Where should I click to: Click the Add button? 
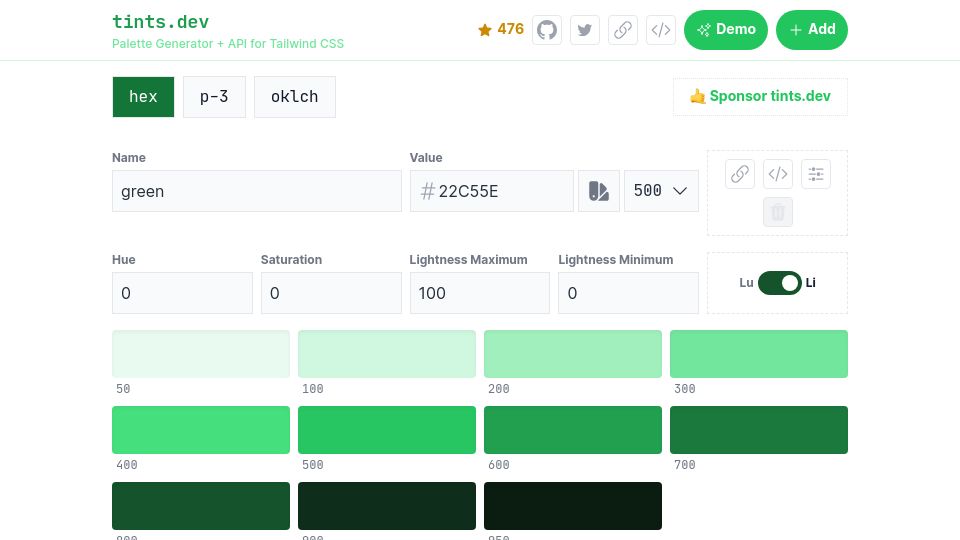click(812, 30)
